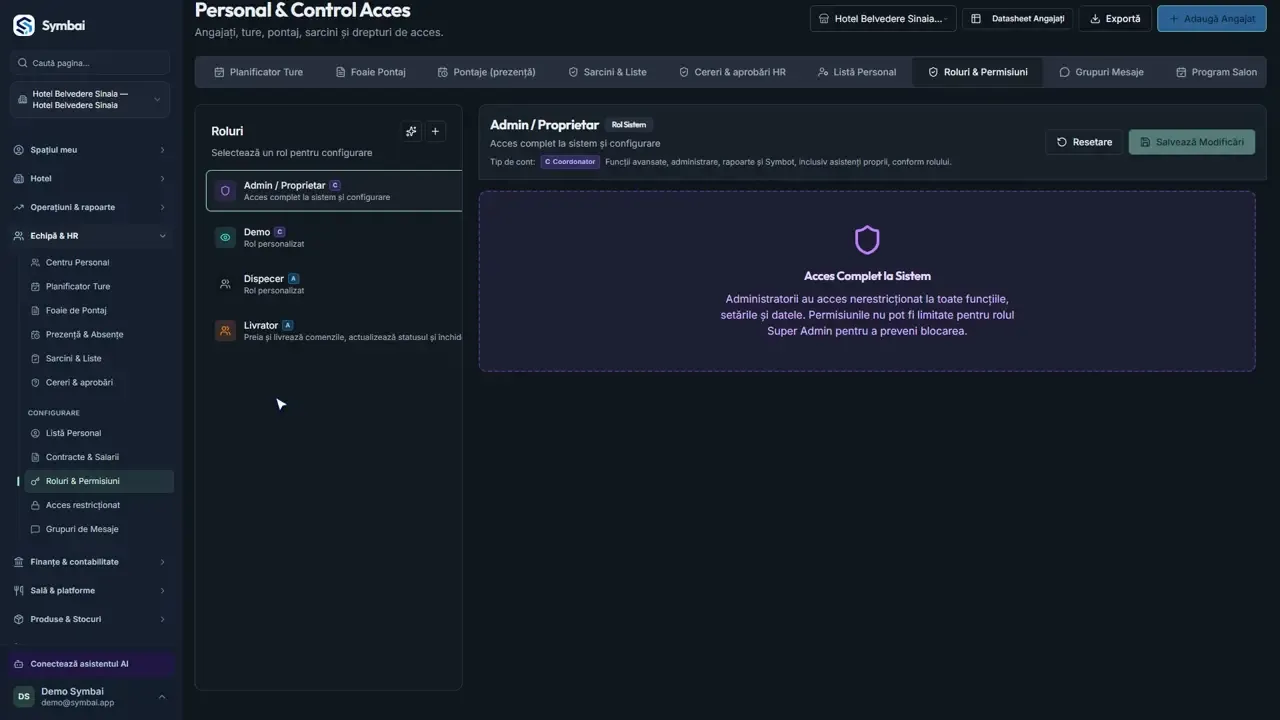Open the Demo Symbai account menu
The image size is (1280, 720).
[90, 697]
